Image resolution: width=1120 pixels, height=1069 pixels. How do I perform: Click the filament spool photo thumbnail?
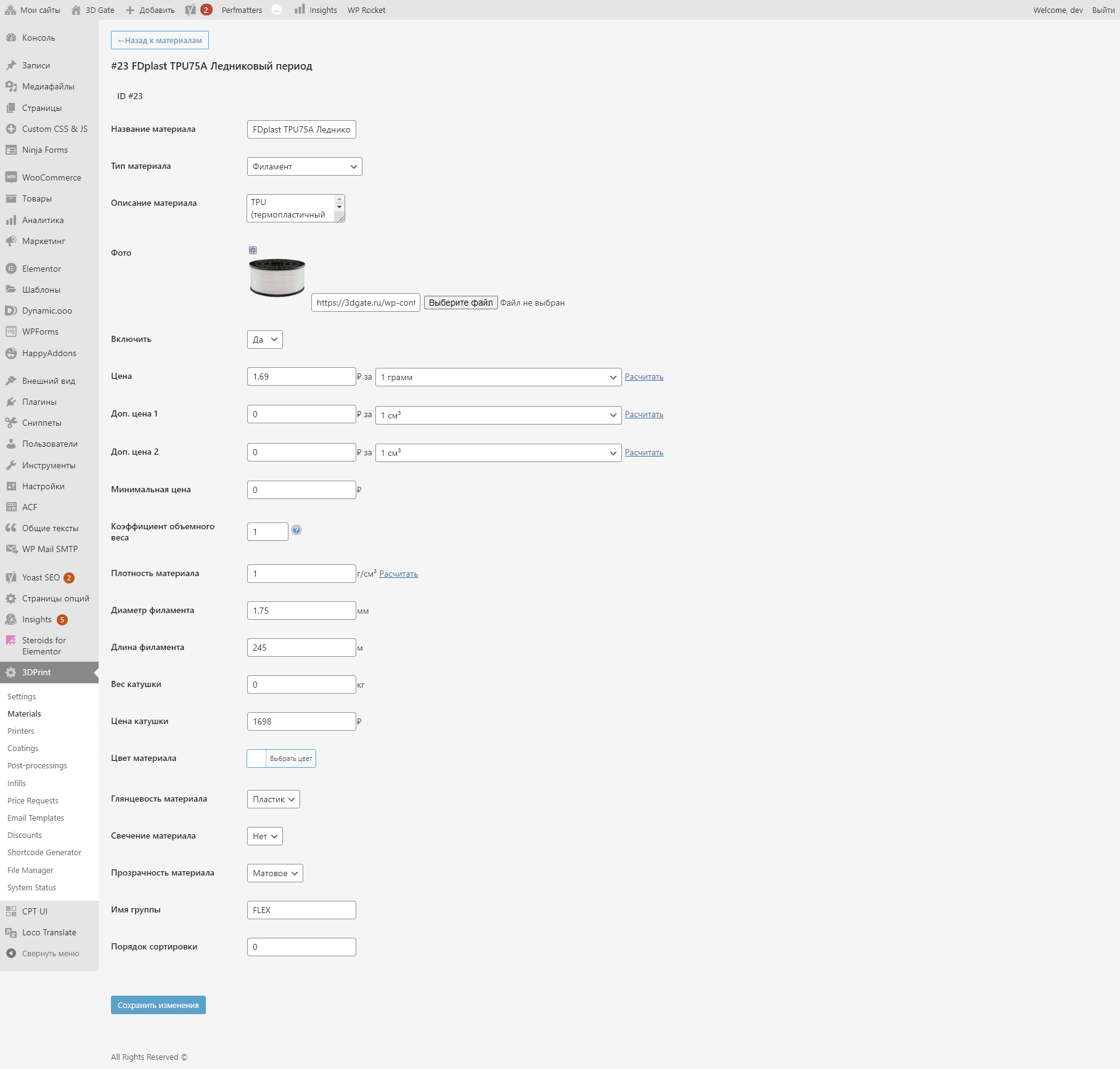coord(277,277)
